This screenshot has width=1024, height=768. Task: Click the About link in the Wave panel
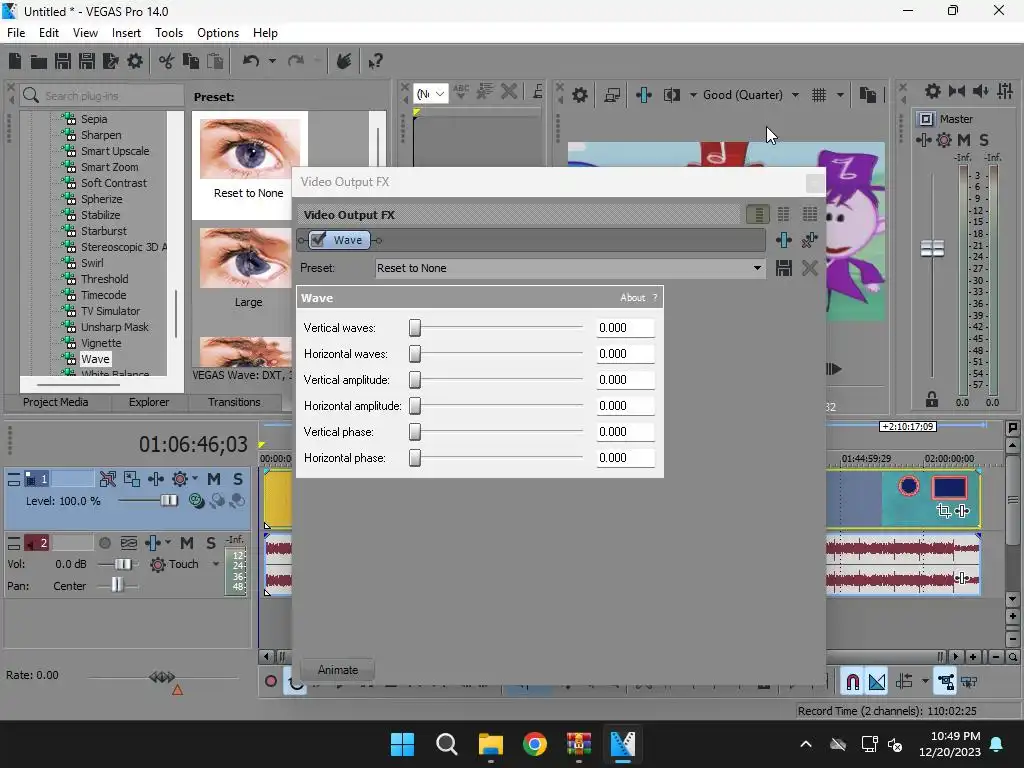tap(632, 298)
